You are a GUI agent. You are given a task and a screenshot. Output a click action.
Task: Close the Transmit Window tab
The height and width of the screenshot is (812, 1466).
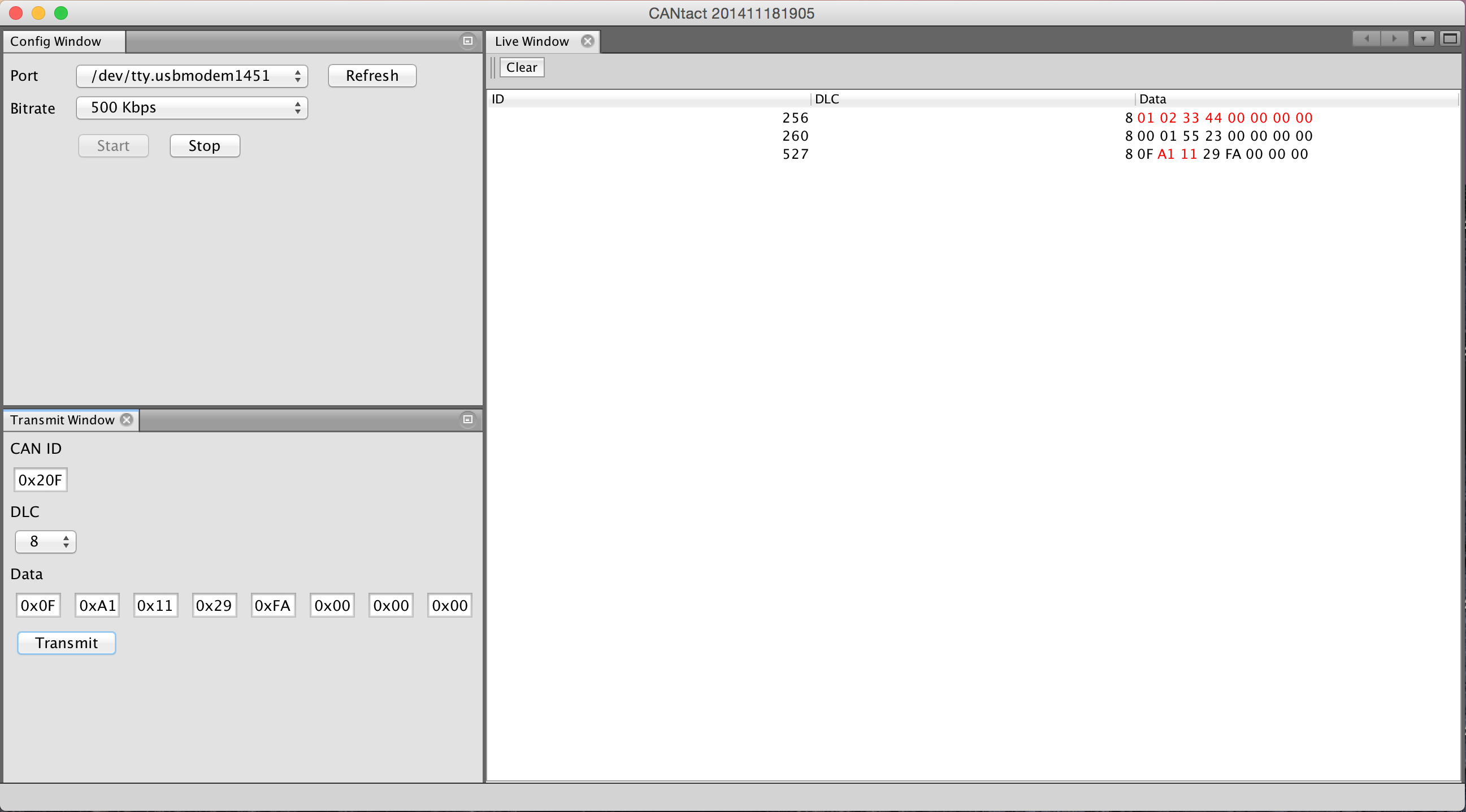tap(127, 419)
